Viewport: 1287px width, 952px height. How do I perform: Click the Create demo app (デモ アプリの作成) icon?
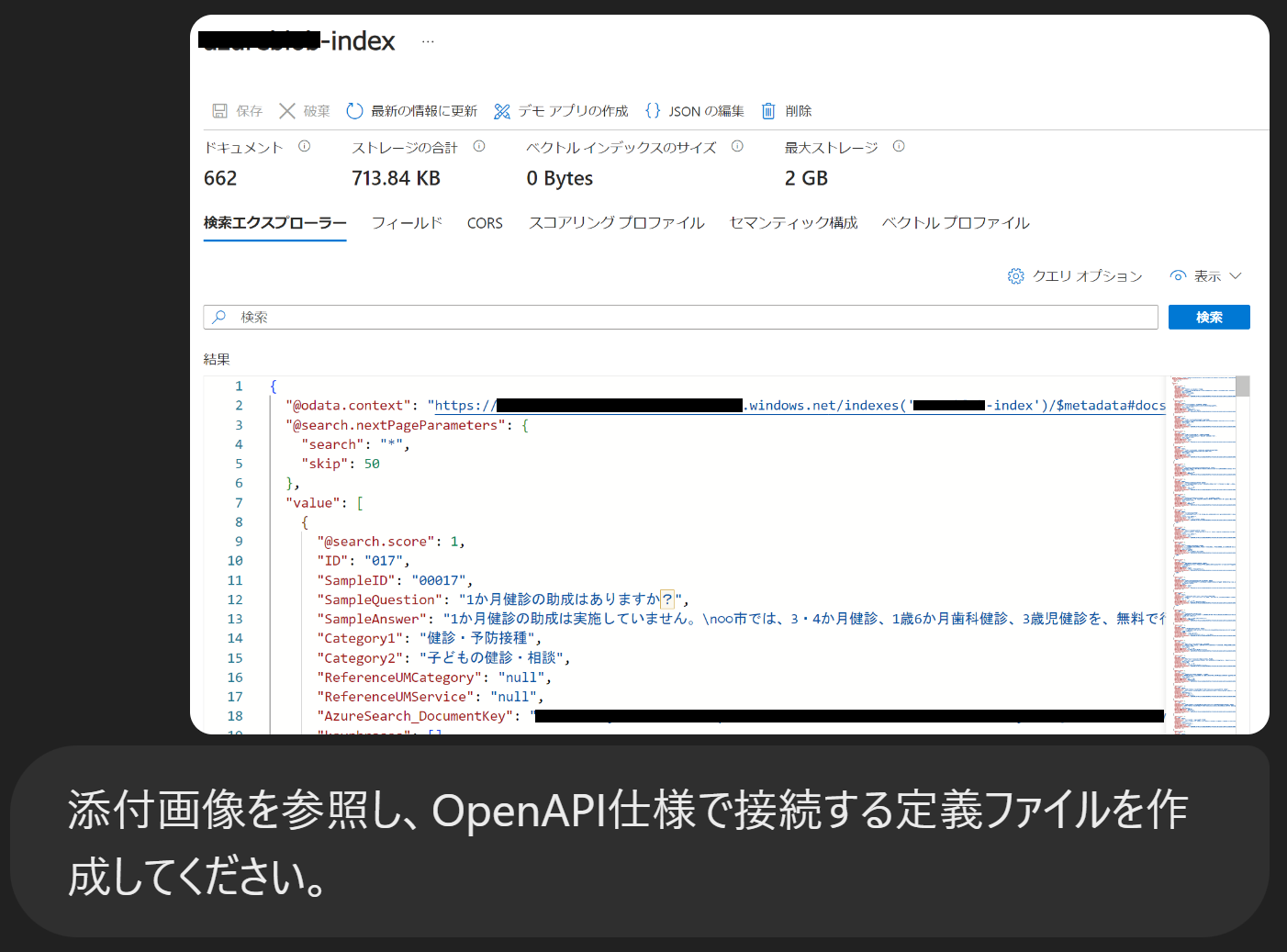coord(501,111)
